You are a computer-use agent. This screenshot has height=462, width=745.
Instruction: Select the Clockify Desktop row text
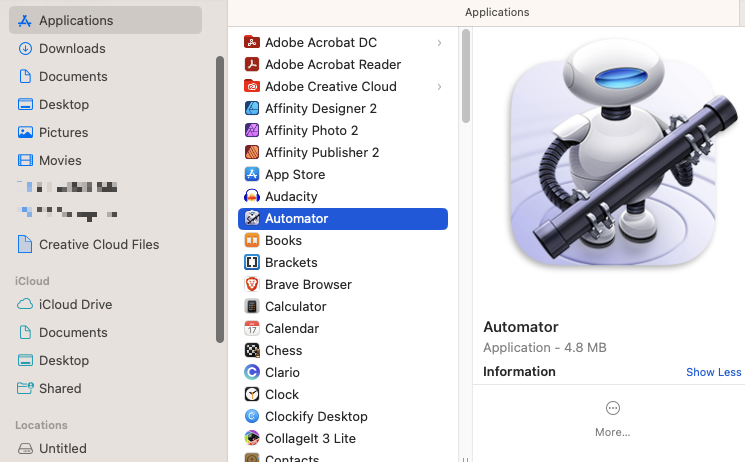tap(316, 416)
